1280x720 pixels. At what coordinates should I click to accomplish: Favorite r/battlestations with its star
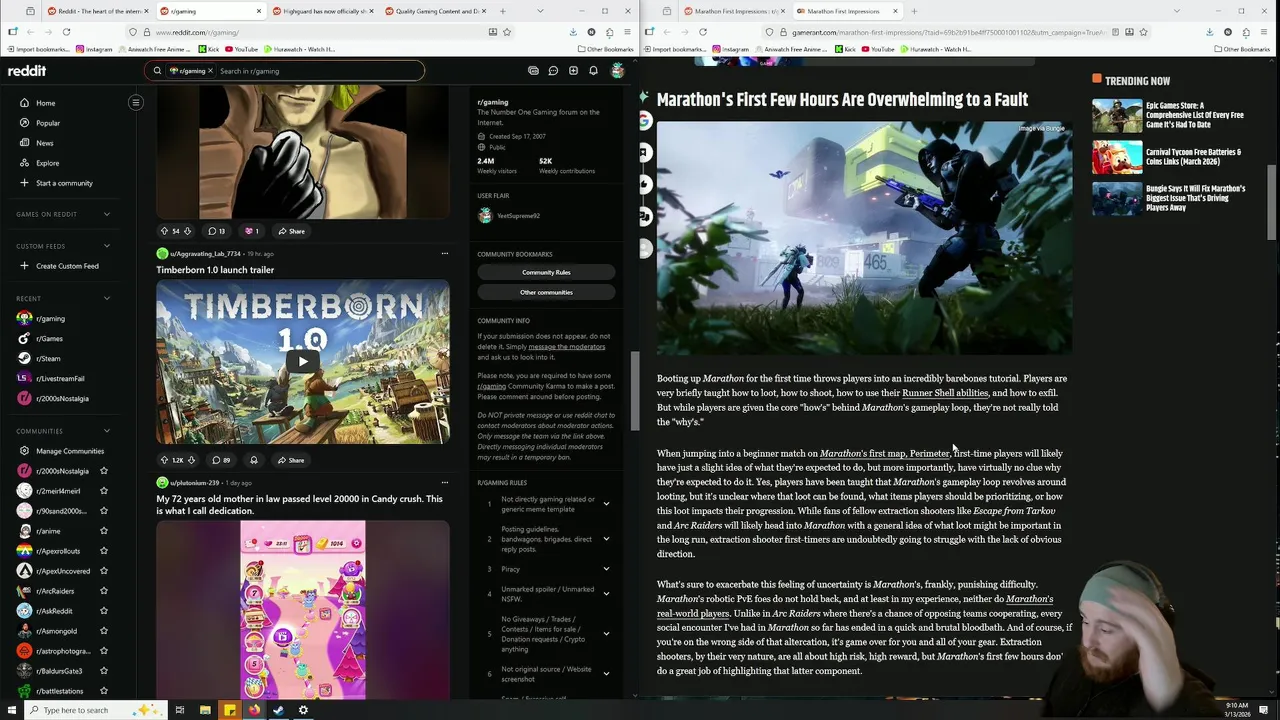coord(104,691)
